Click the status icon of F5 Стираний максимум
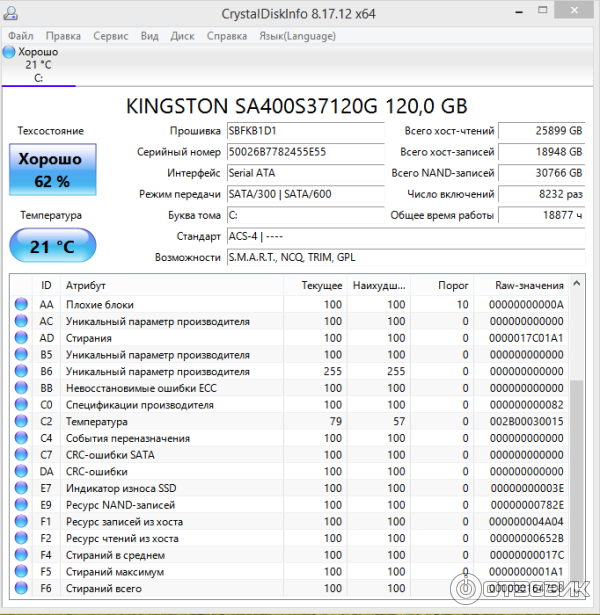The image size is (600, 615). (21, 571)
